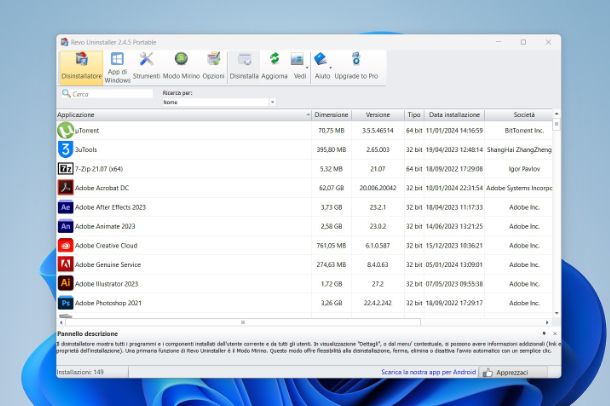Select the µTorrent application icon
610x406 pixels.
point(65,130)
